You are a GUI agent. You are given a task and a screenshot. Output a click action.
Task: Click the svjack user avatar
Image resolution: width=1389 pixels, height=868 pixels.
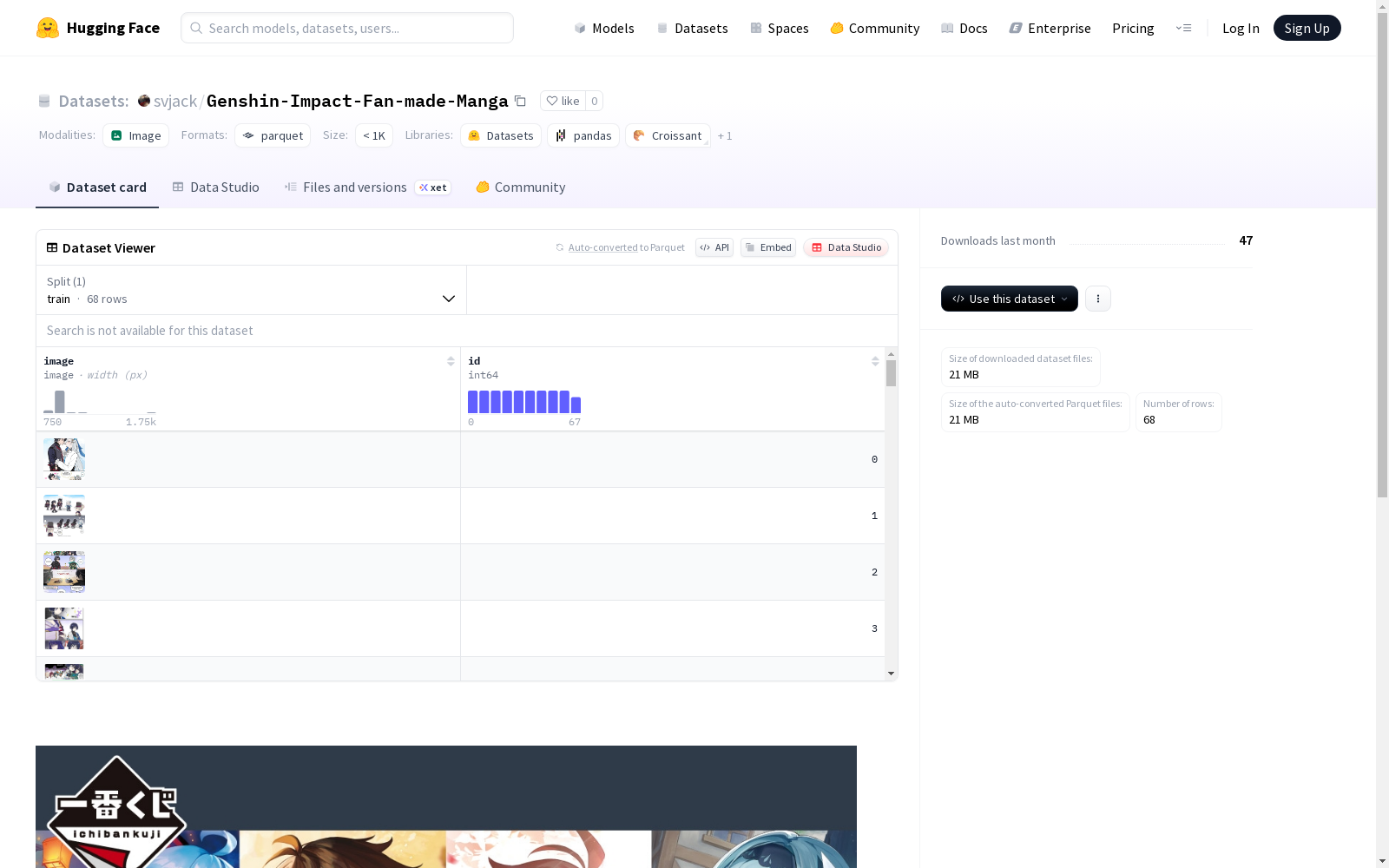pyautogui.click(x=144, y=101)
